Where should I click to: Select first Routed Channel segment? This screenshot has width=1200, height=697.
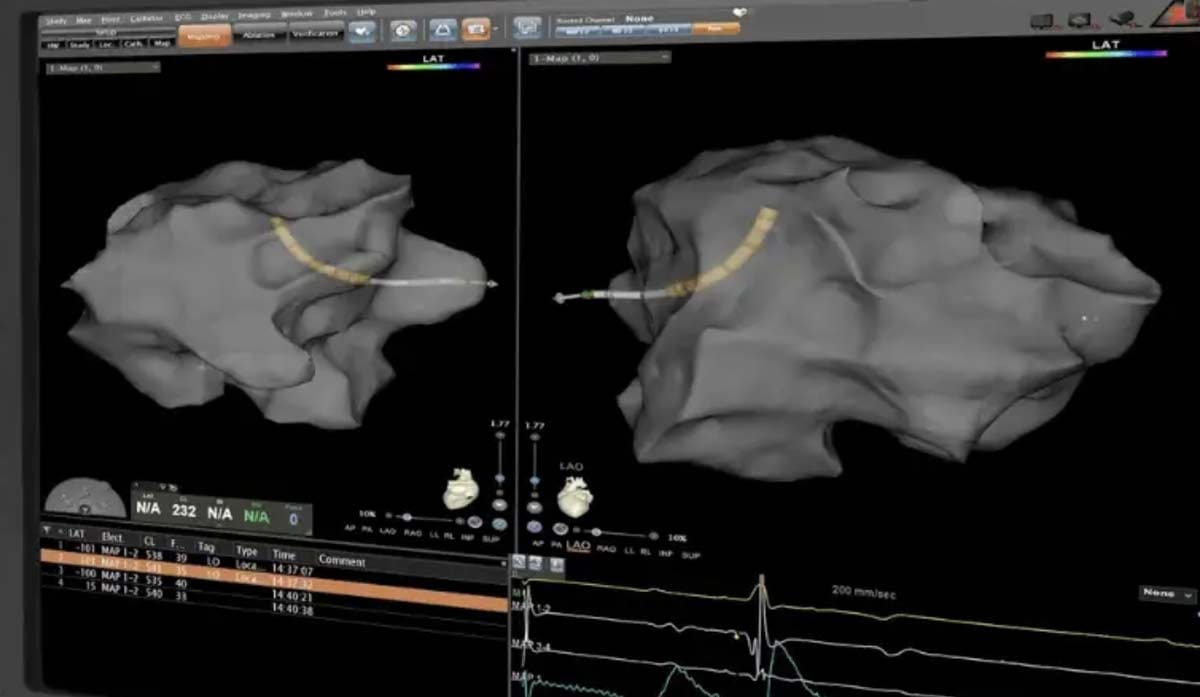(x=577, y=31)
